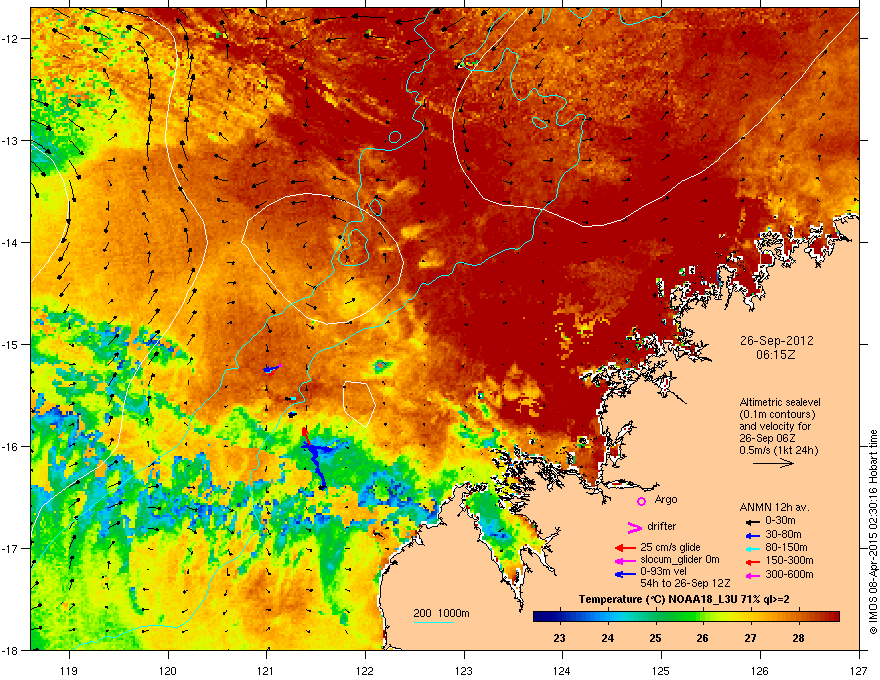Click the IMOS Hobart time copyright text
This screenshot has height=680, width=880.
(x=873, y=532)
